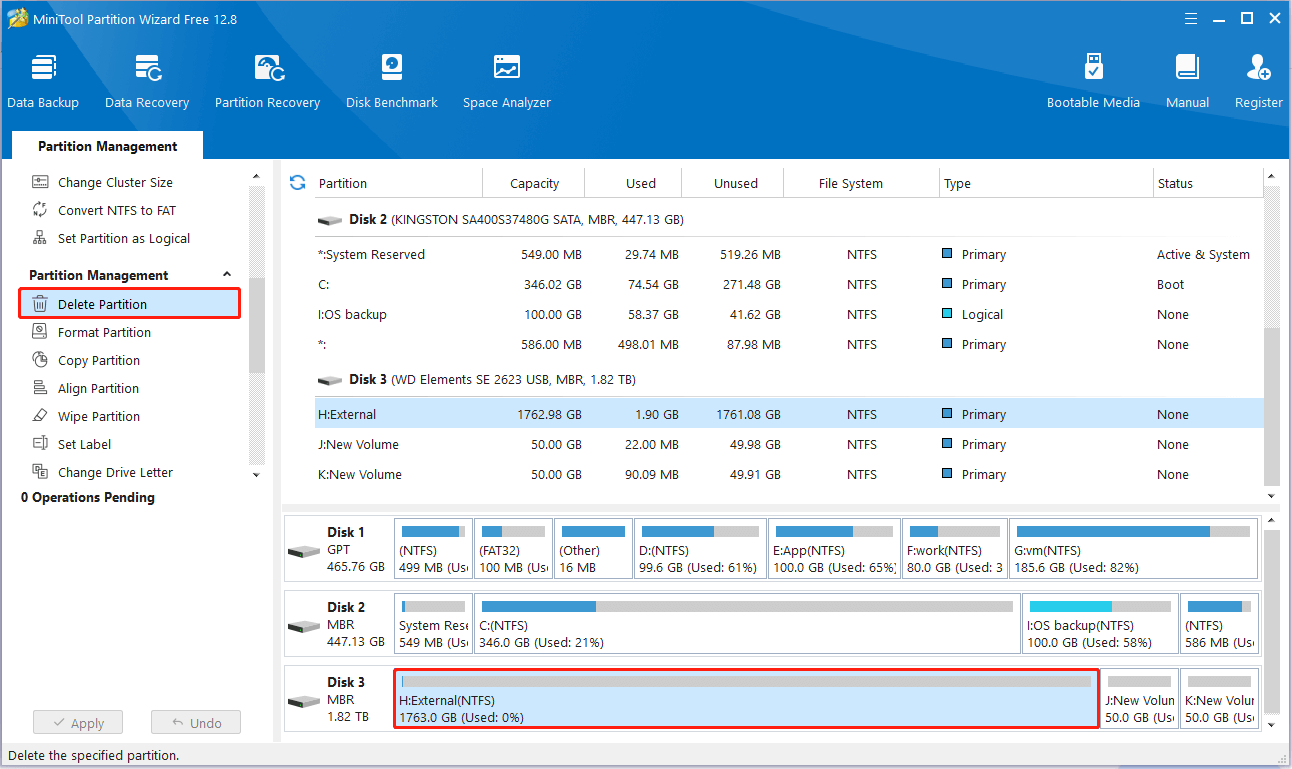Viewport: 1292px width, 769px height.
Task: Select E:App(NTFS) block in Disk 1 map
Action: point(835,548)
